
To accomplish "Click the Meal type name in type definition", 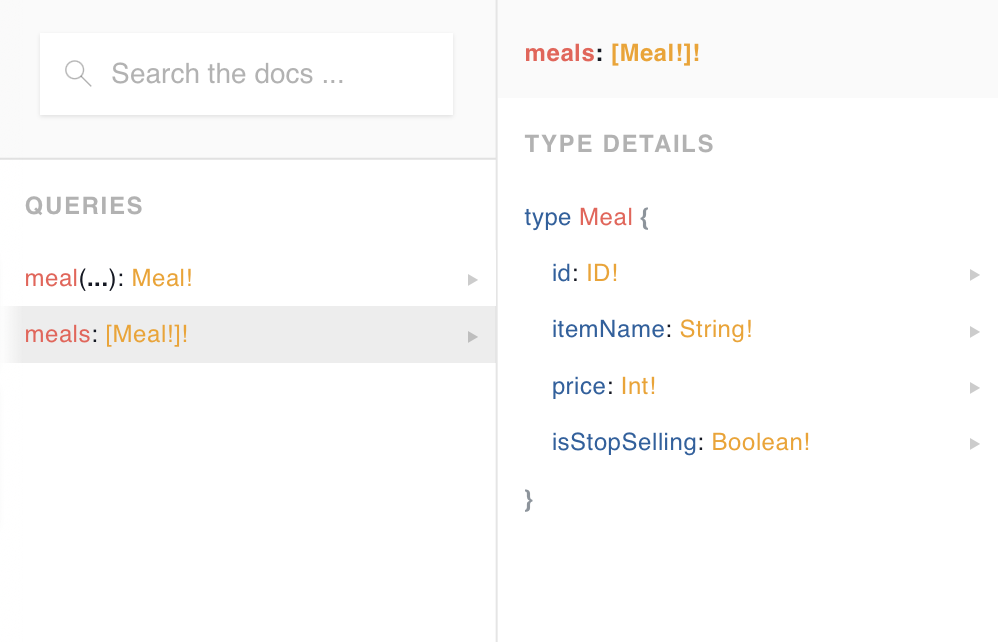I will coord(606,217).
